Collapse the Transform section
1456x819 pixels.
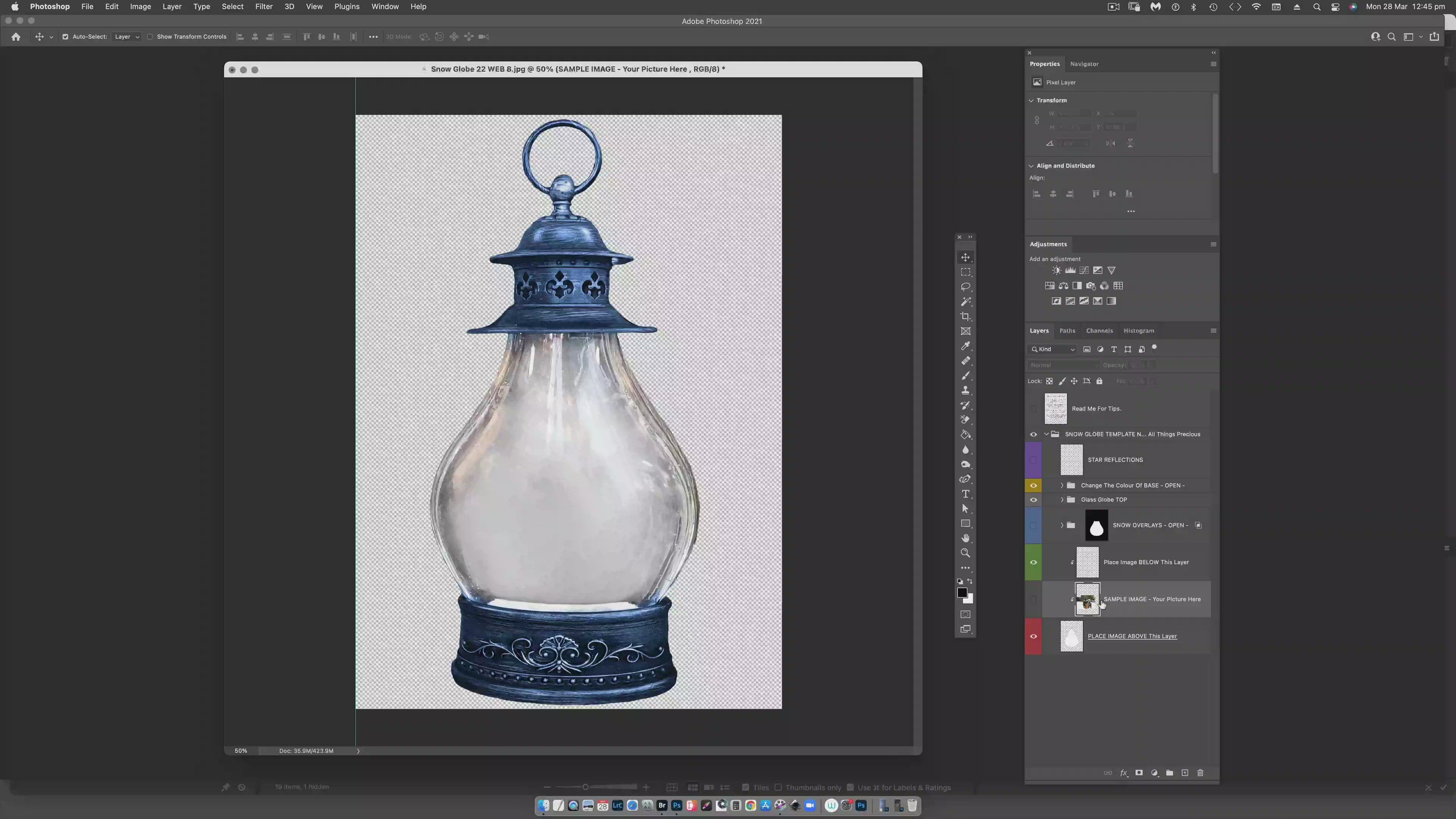[x=1031, y=100]
